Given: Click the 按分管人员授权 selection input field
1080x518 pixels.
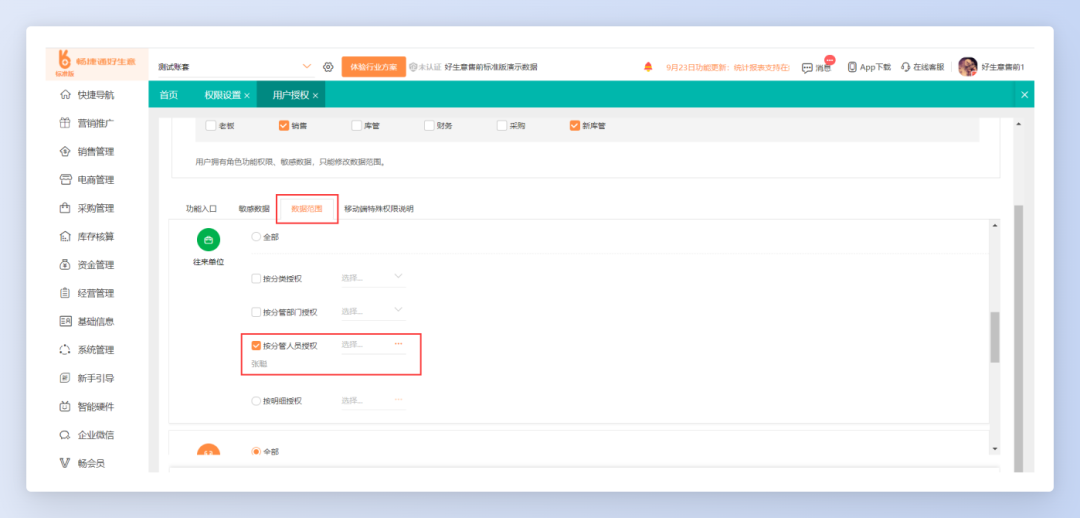Looking at the screenshot, I should (373, 345).
